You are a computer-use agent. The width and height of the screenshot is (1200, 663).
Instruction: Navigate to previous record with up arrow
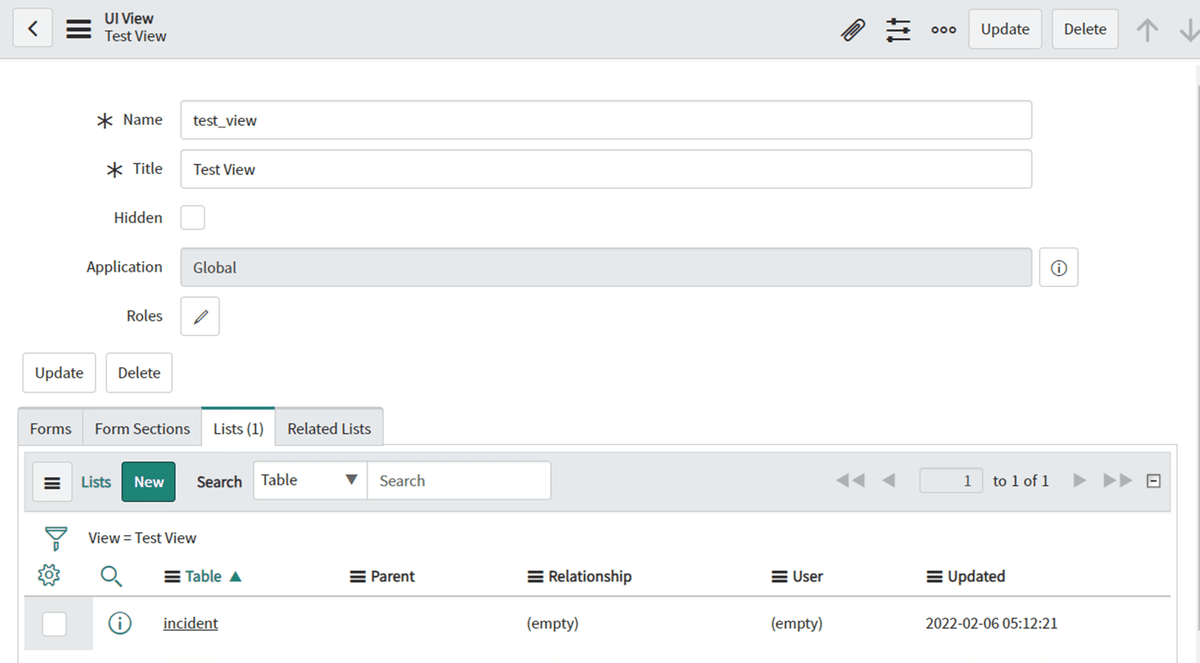(x=1147, y=29)
